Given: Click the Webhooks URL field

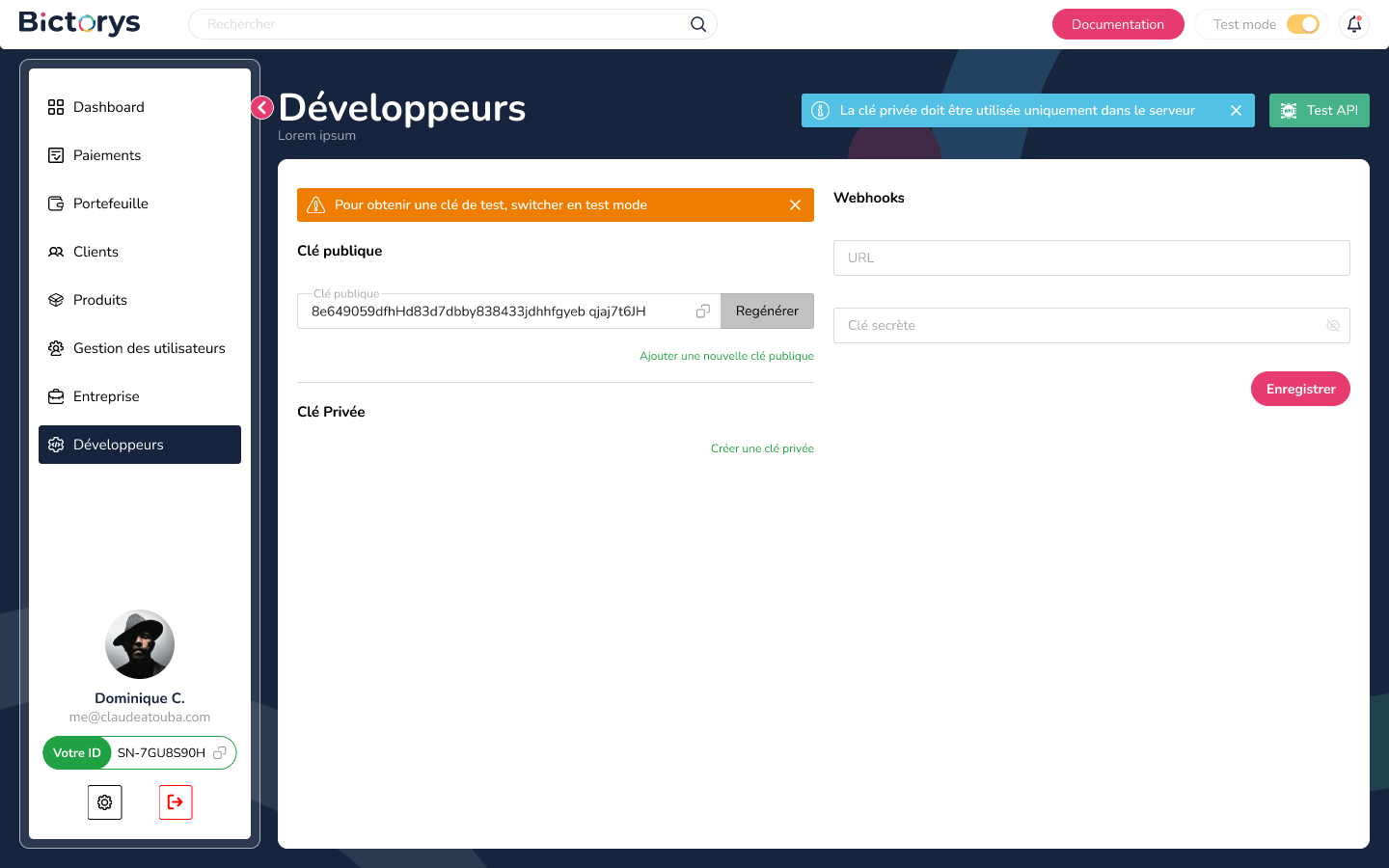Looking at the screenshot, I should 1092,258.
